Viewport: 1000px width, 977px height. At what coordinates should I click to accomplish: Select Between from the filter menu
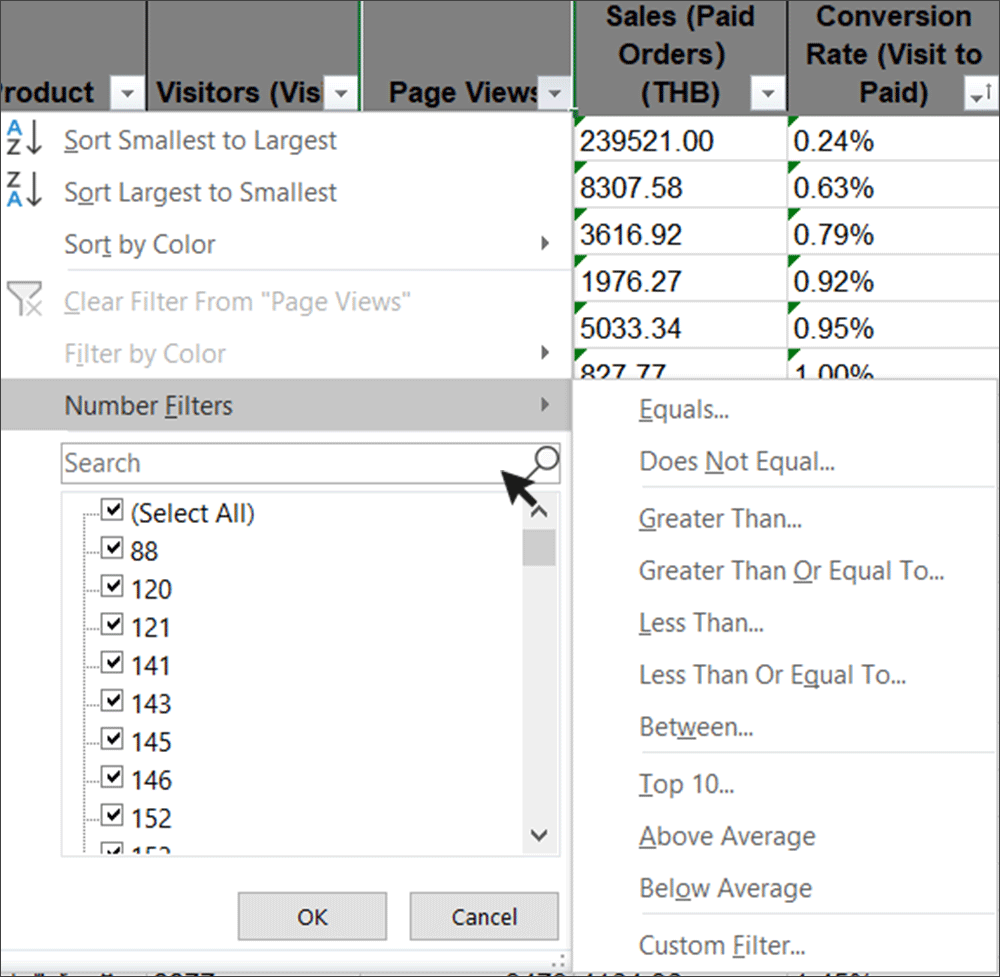coord(687,727)
